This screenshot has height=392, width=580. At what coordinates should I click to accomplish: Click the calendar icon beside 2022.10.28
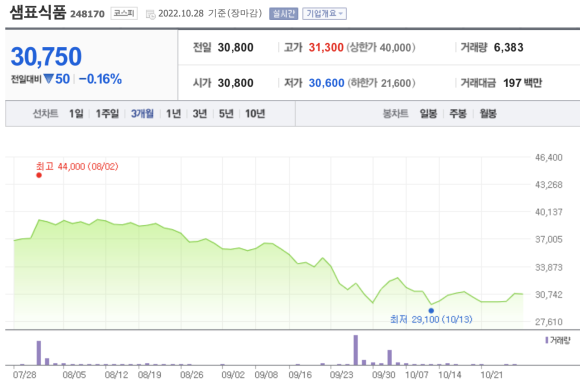click(x=151, y=14)
